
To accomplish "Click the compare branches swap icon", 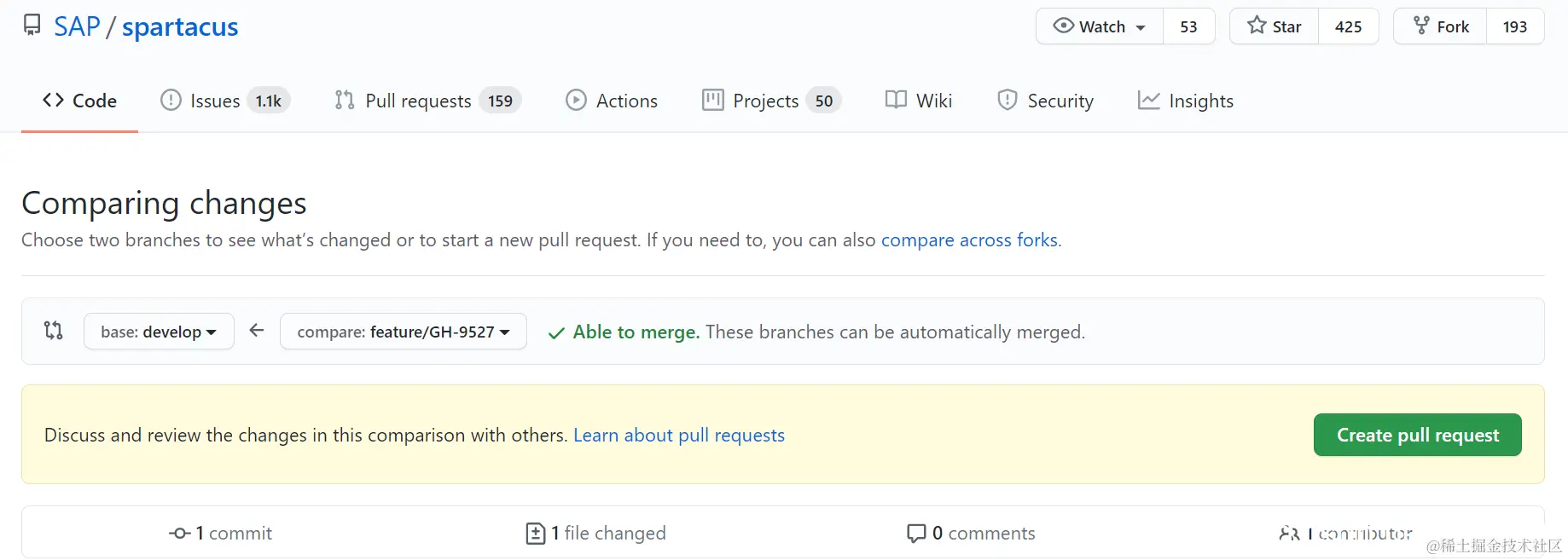I will tap(53, 331).
